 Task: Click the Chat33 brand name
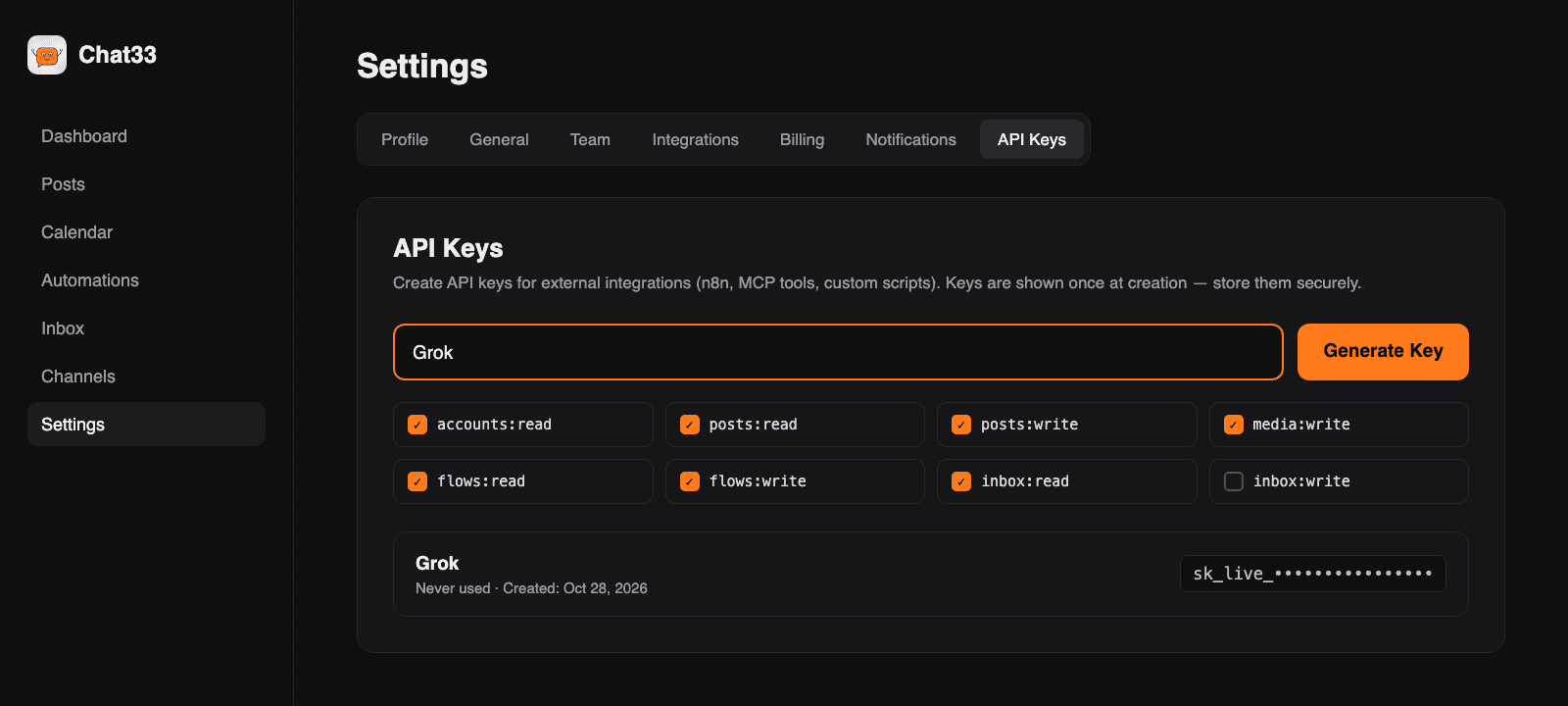(x=118, y=55)
